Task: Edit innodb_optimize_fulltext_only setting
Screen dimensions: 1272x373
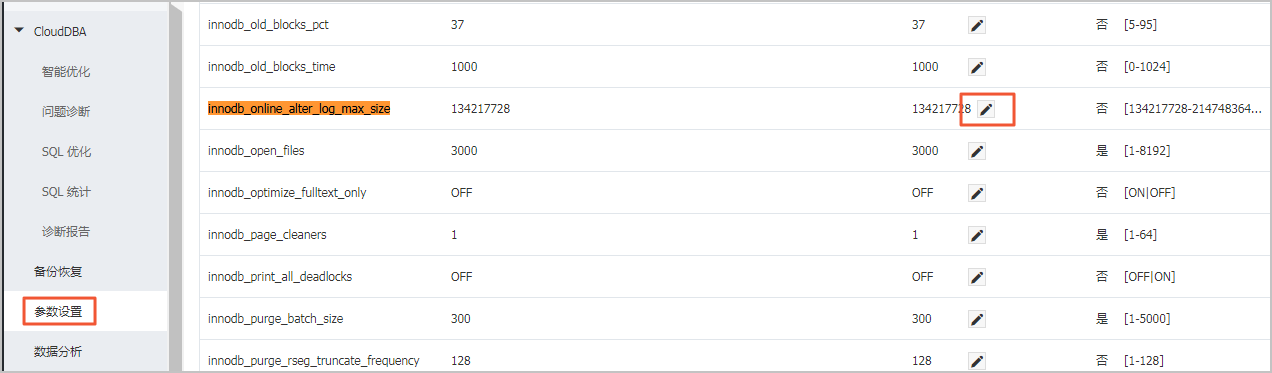Action: (977, 193)
